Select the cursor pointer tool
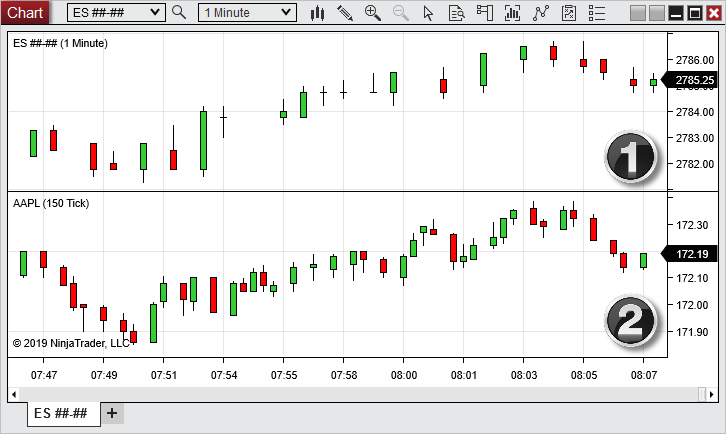The height and width of the screenshot is (434, 726). [x=429, y=13]
